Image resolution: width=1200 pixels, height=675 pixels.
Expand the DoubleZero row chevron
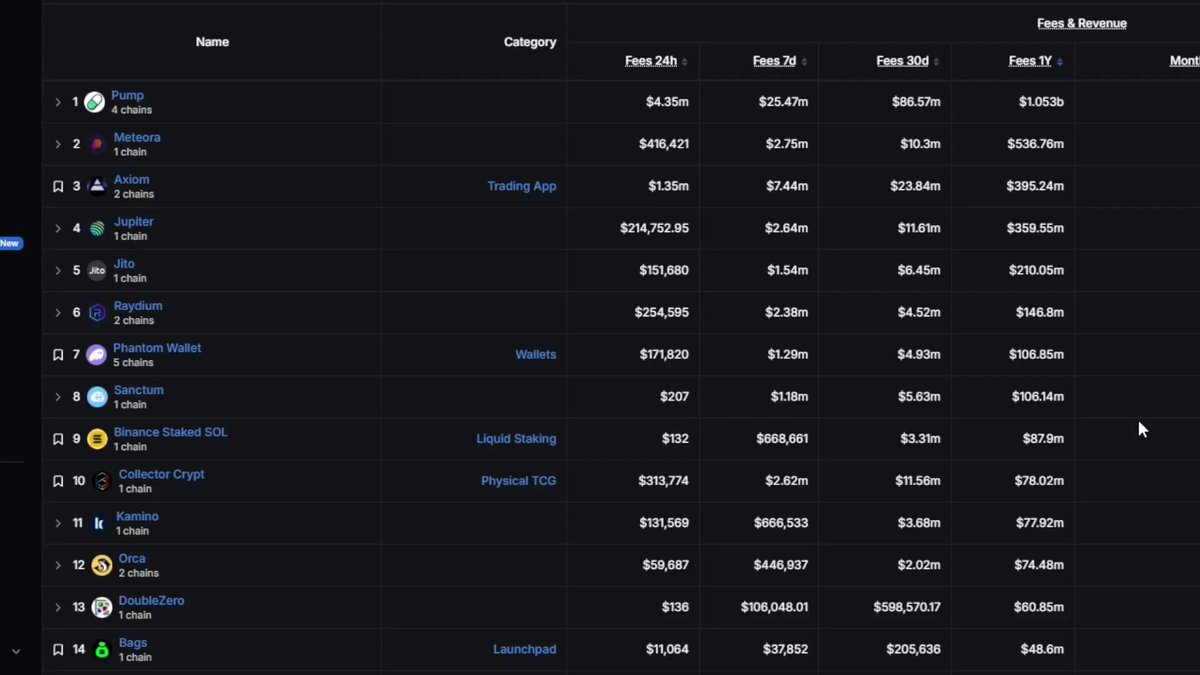tap(58, 607)
